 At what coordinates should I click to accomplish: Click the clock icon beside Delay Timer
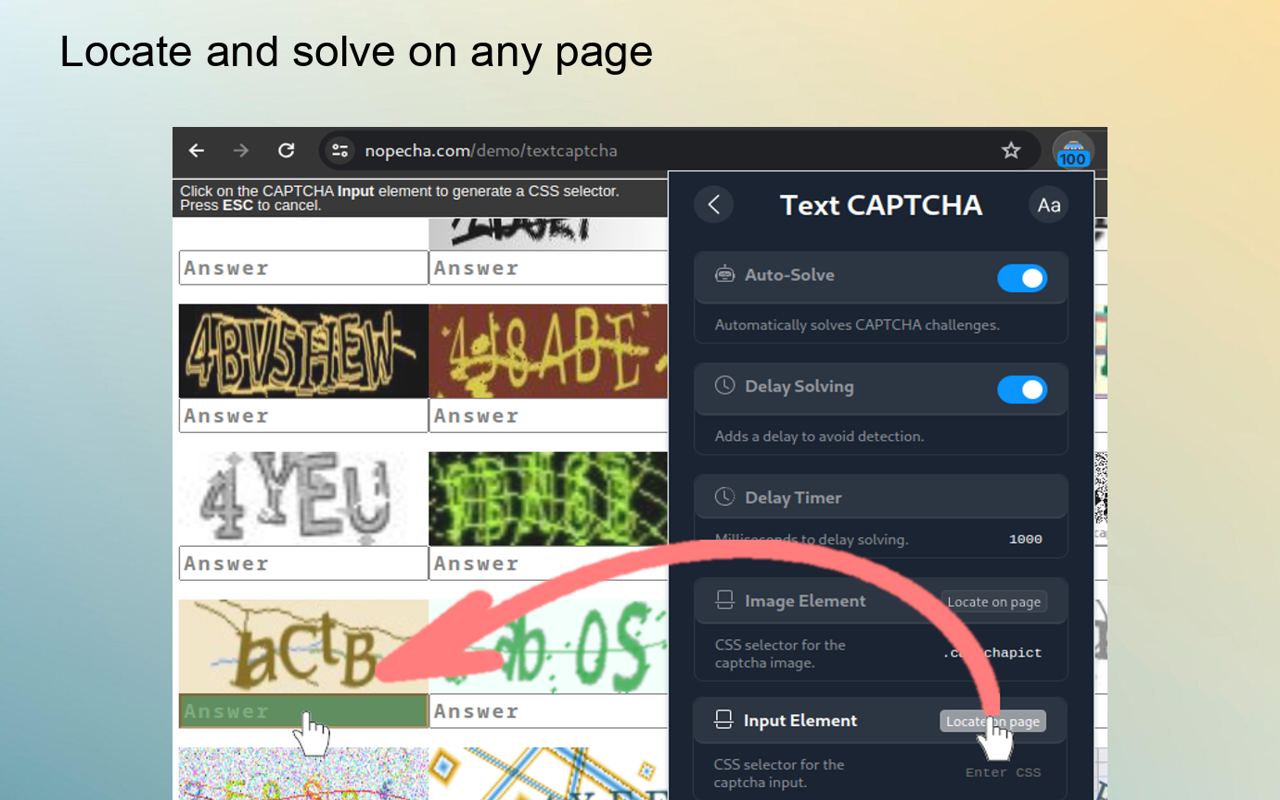(x=724, y=497)
